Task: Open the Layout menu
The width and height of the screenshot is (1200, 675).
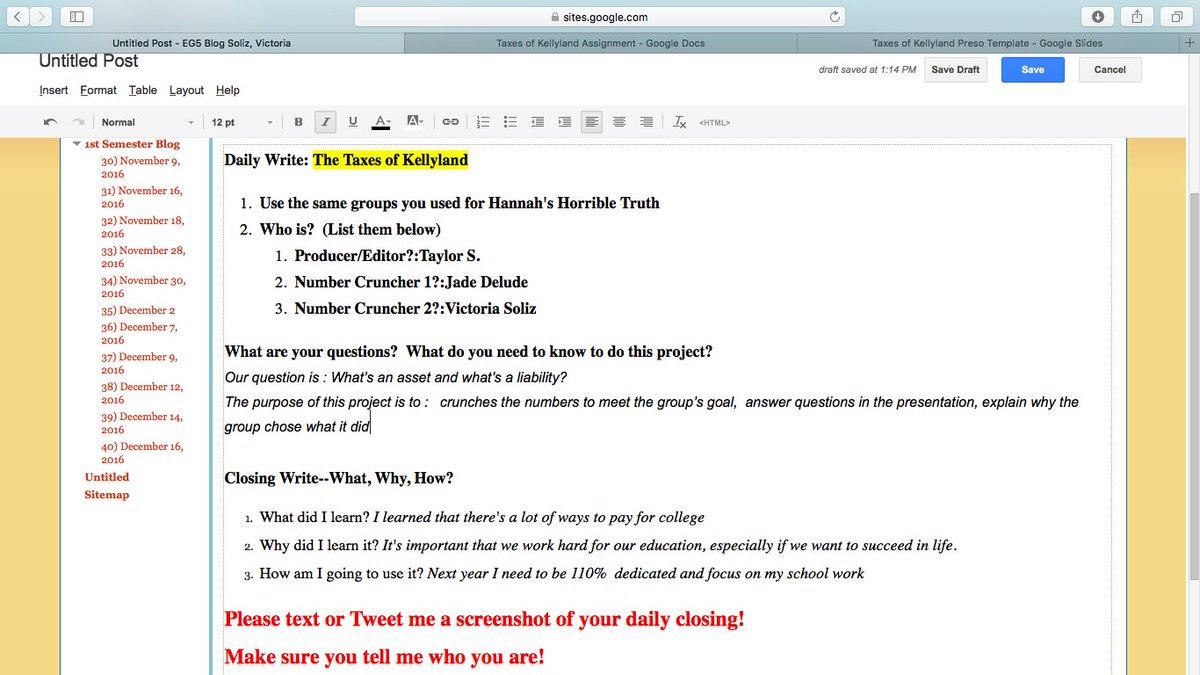Action: tap(186, 90)
